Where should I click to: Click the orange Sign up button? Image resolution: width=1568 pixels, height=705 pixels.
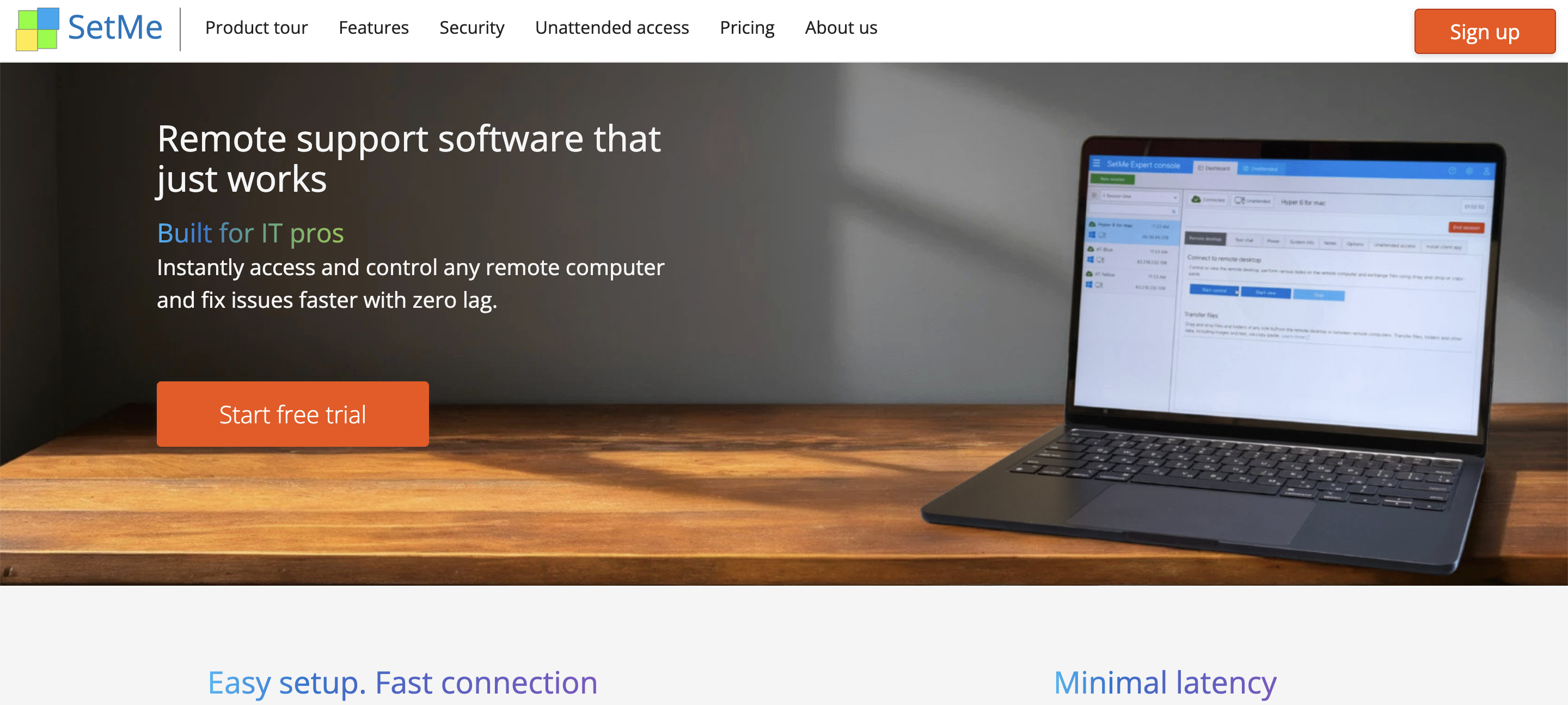[1484, 32]
